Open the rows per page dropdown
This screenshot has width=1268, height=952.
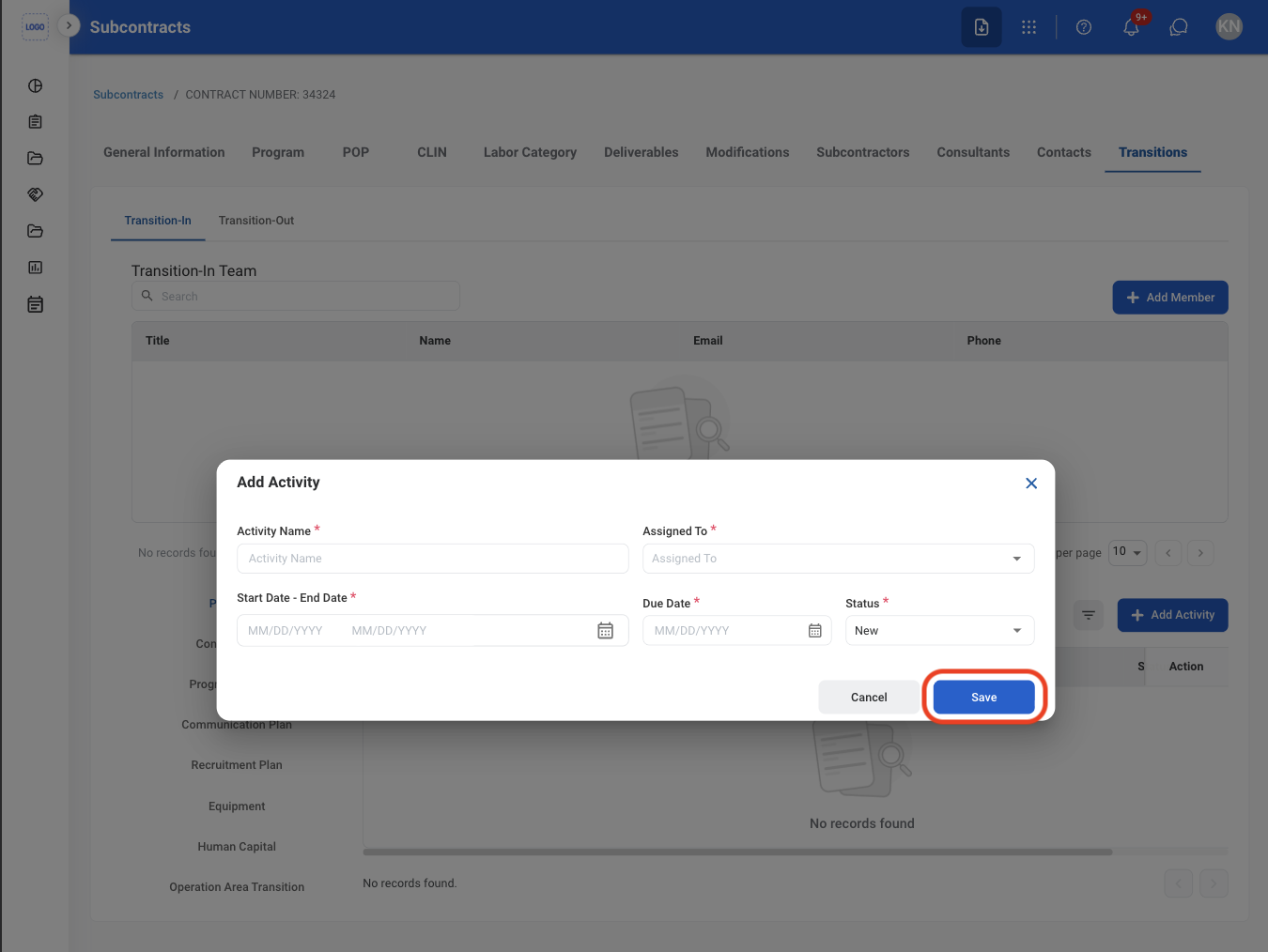(1127, 552)
